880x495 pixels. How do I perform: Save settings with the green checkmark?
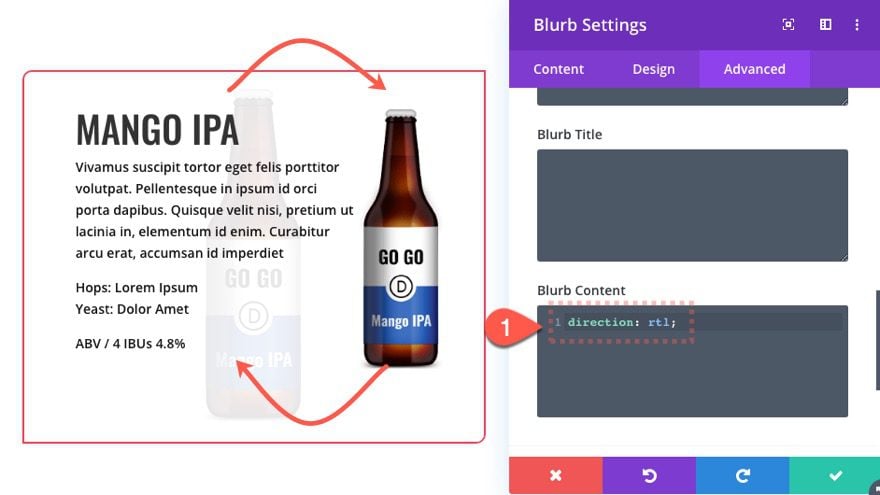coord(835,475)
